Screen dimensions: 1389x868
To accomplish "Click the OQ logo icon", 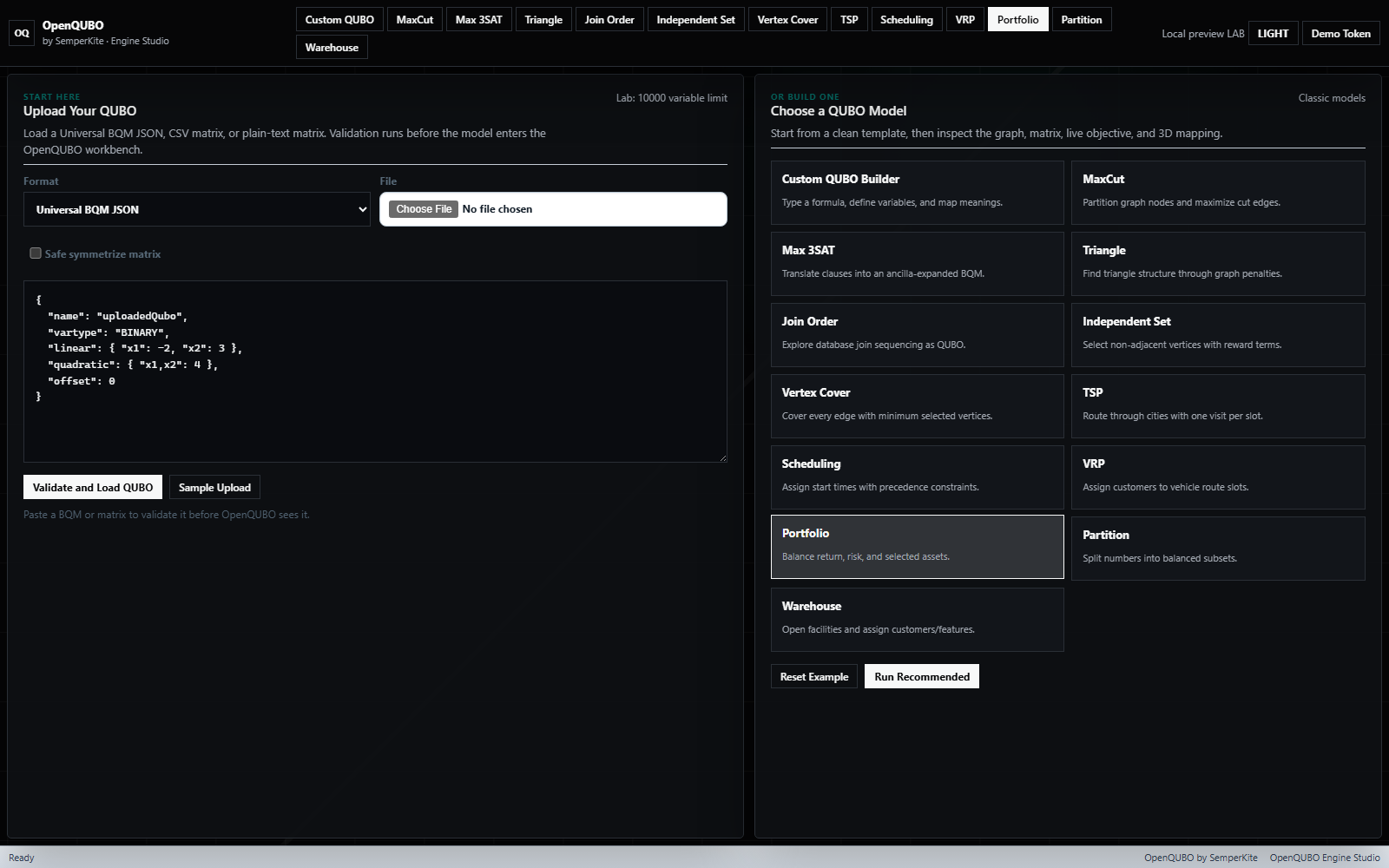I will [x=22, y=33].
